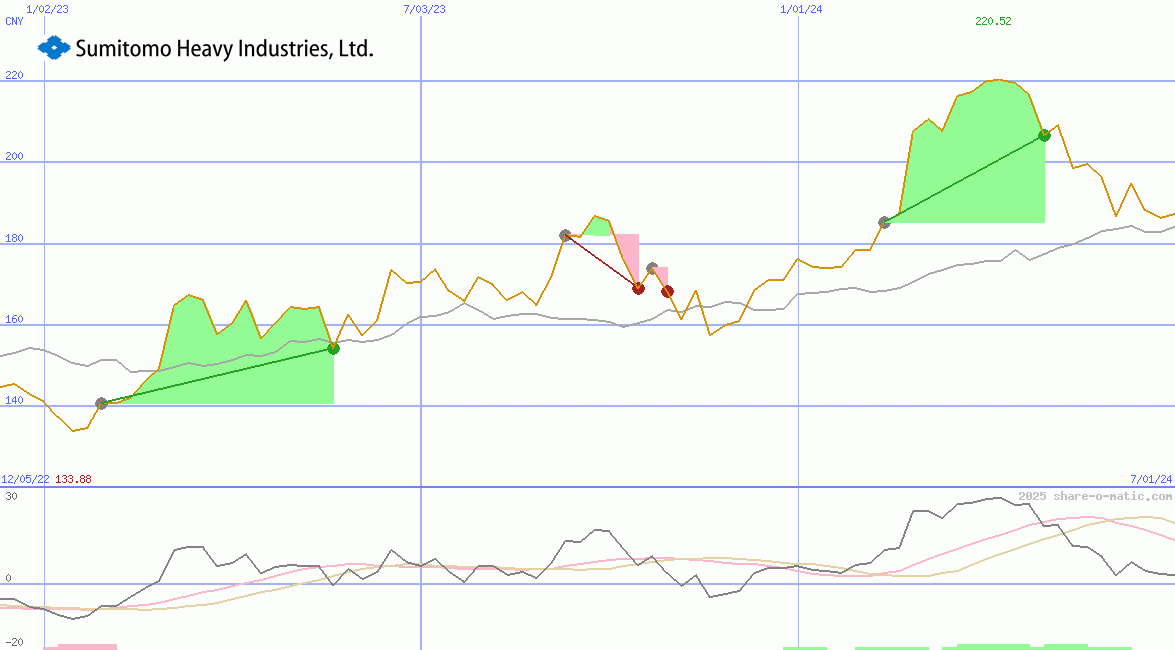1175x650 pixels.
Task: Click the gray start marker of the first trendline
Action: point(100,404)
